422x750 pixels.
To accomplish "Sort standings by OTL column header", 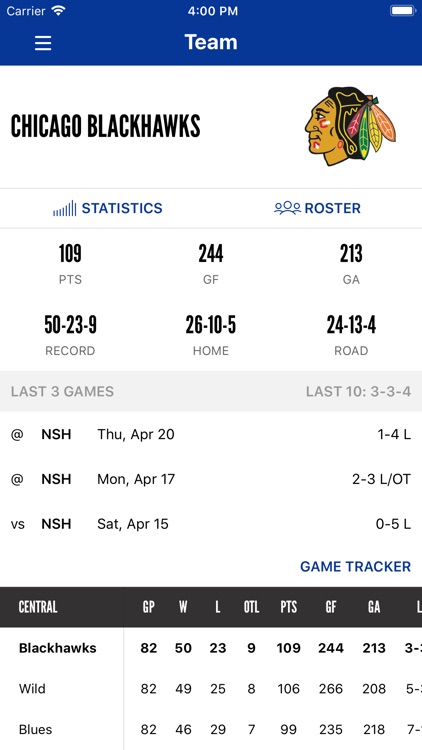I will coord(251,607).
